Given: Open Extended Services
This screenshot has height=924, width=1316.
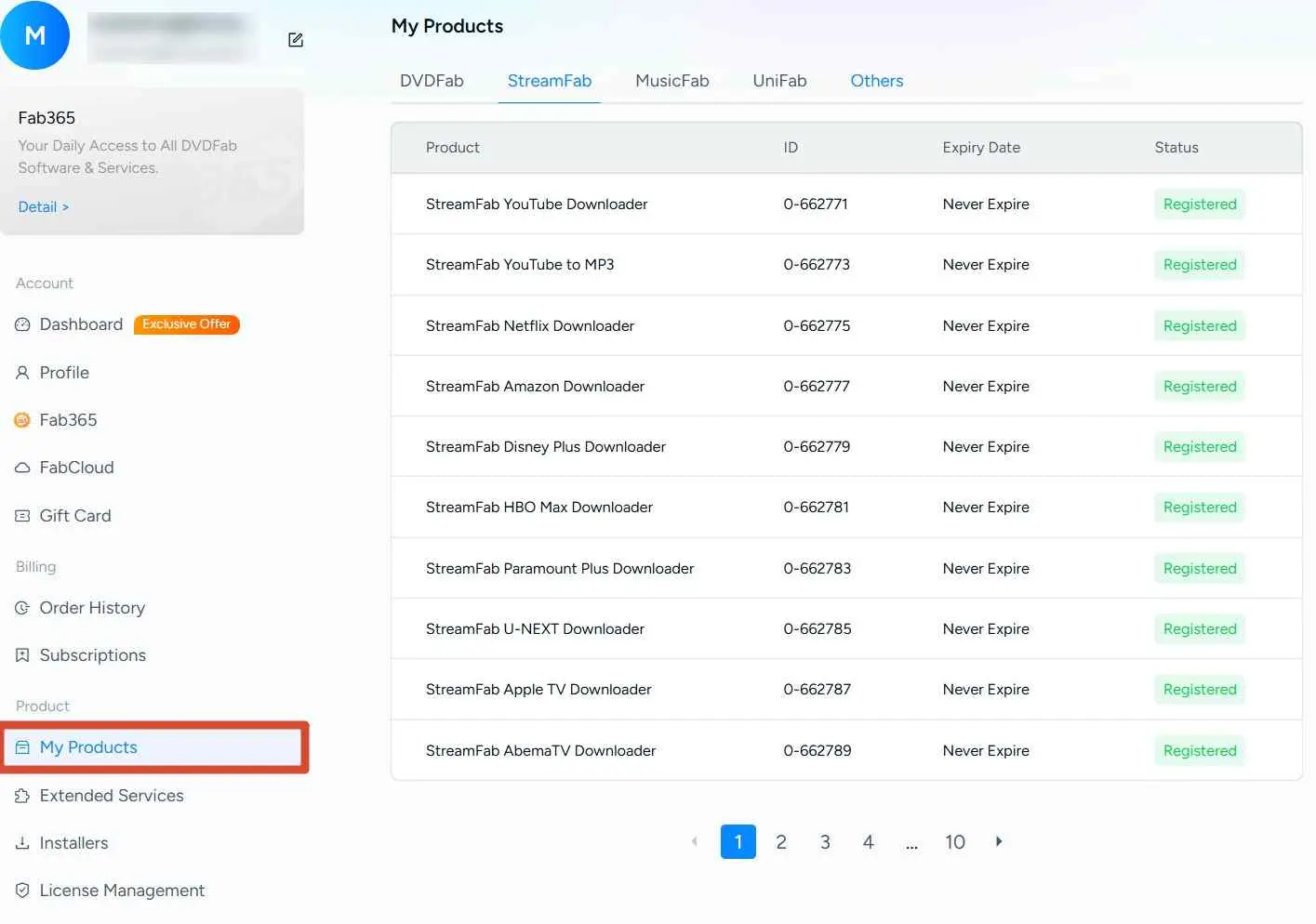Looking at the screenshot, I should tap(112, 796).
